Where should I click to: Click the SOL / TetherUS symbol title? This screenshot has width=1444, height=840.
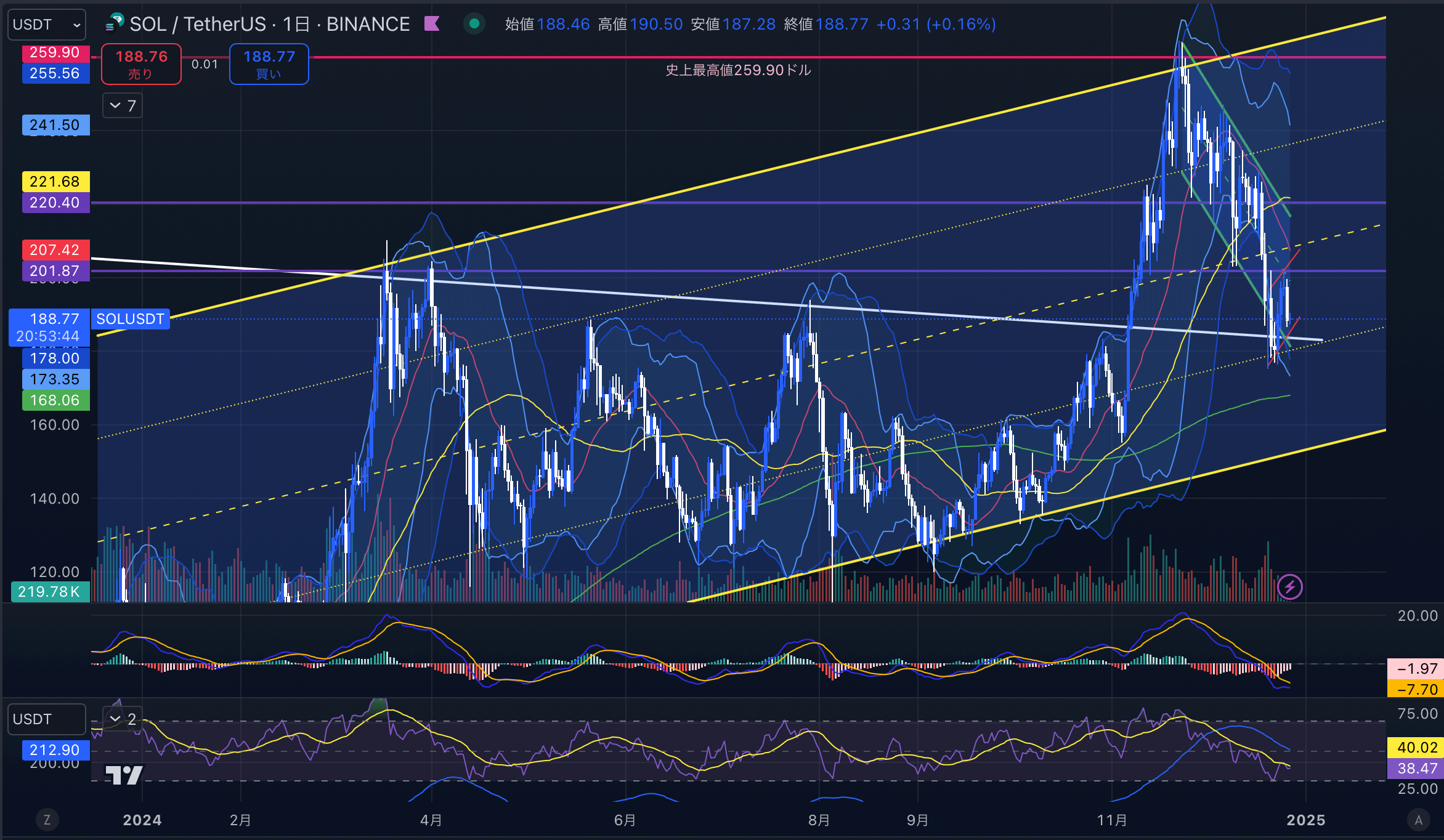pos(270,24)
